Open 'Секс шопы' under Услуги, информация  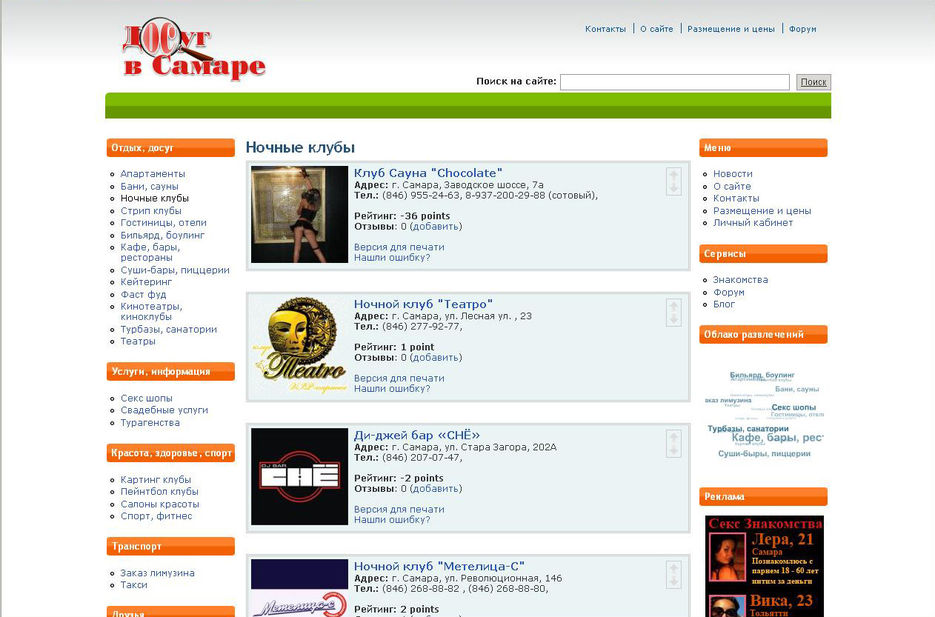pyautogui.click(x=146, y=398)
